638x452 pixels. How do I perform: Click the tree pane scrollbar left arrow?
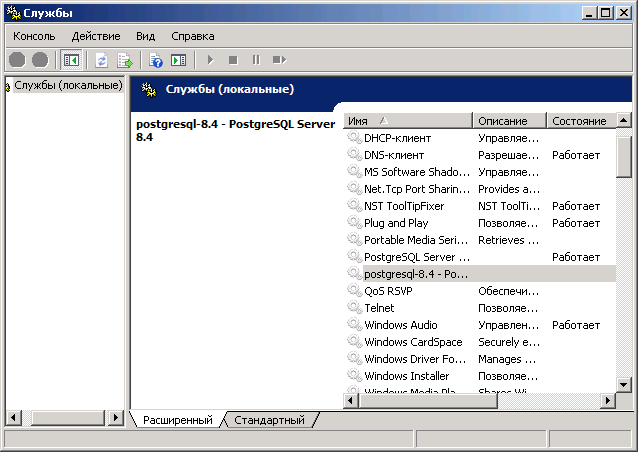14,417
